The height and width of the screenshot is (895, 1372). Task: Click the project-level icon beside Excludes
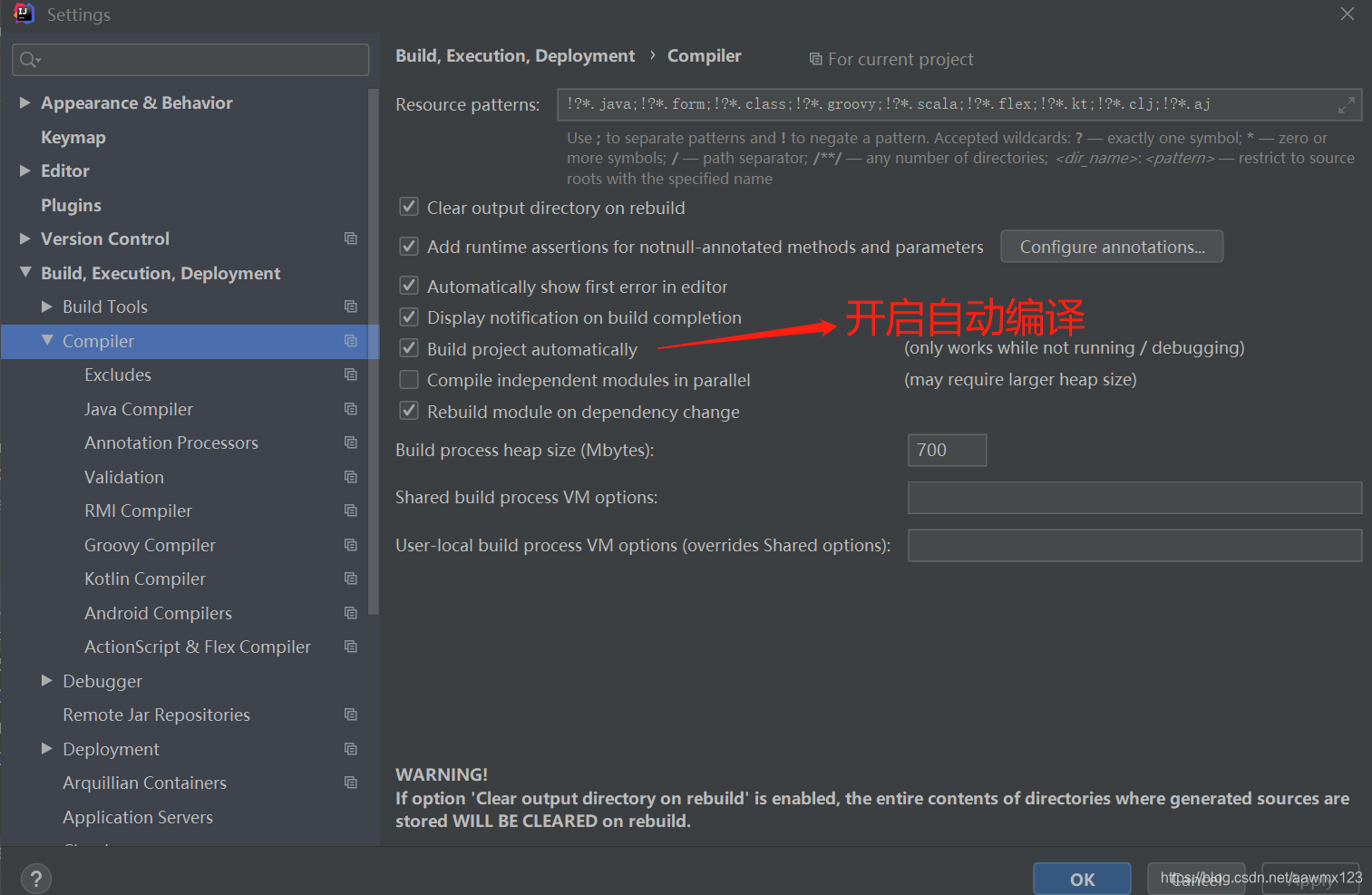pyautogui.click(x=351, y=375)
